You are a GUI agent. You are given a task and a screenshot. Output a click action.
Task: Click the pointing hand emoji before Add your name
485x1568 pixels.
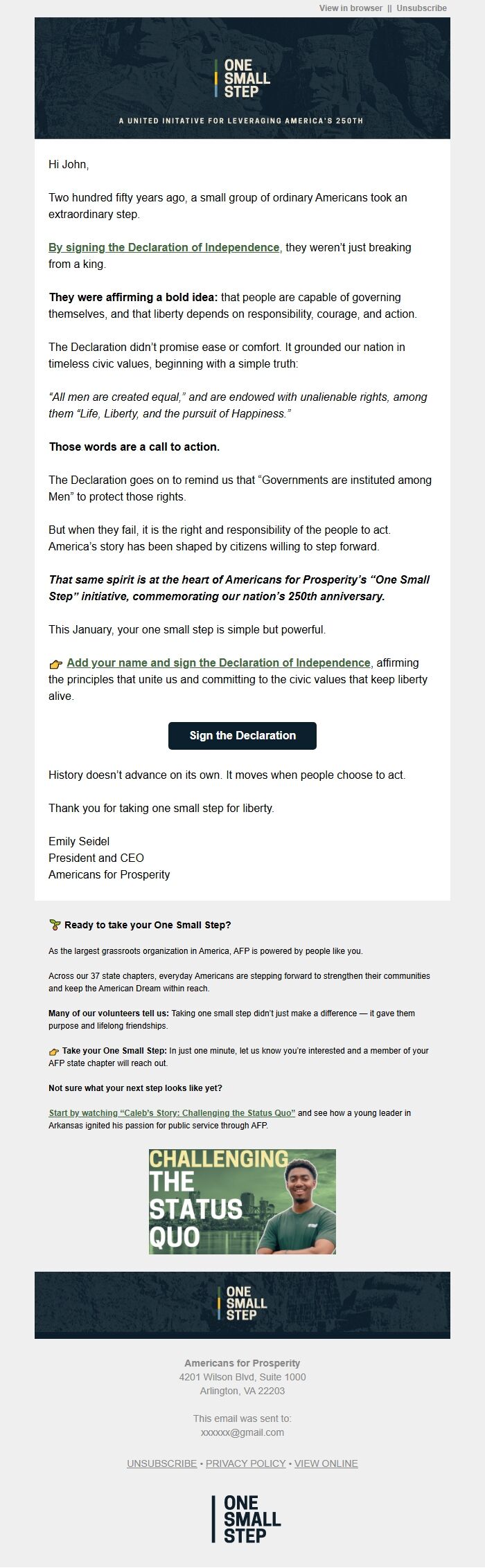[56, 663]
